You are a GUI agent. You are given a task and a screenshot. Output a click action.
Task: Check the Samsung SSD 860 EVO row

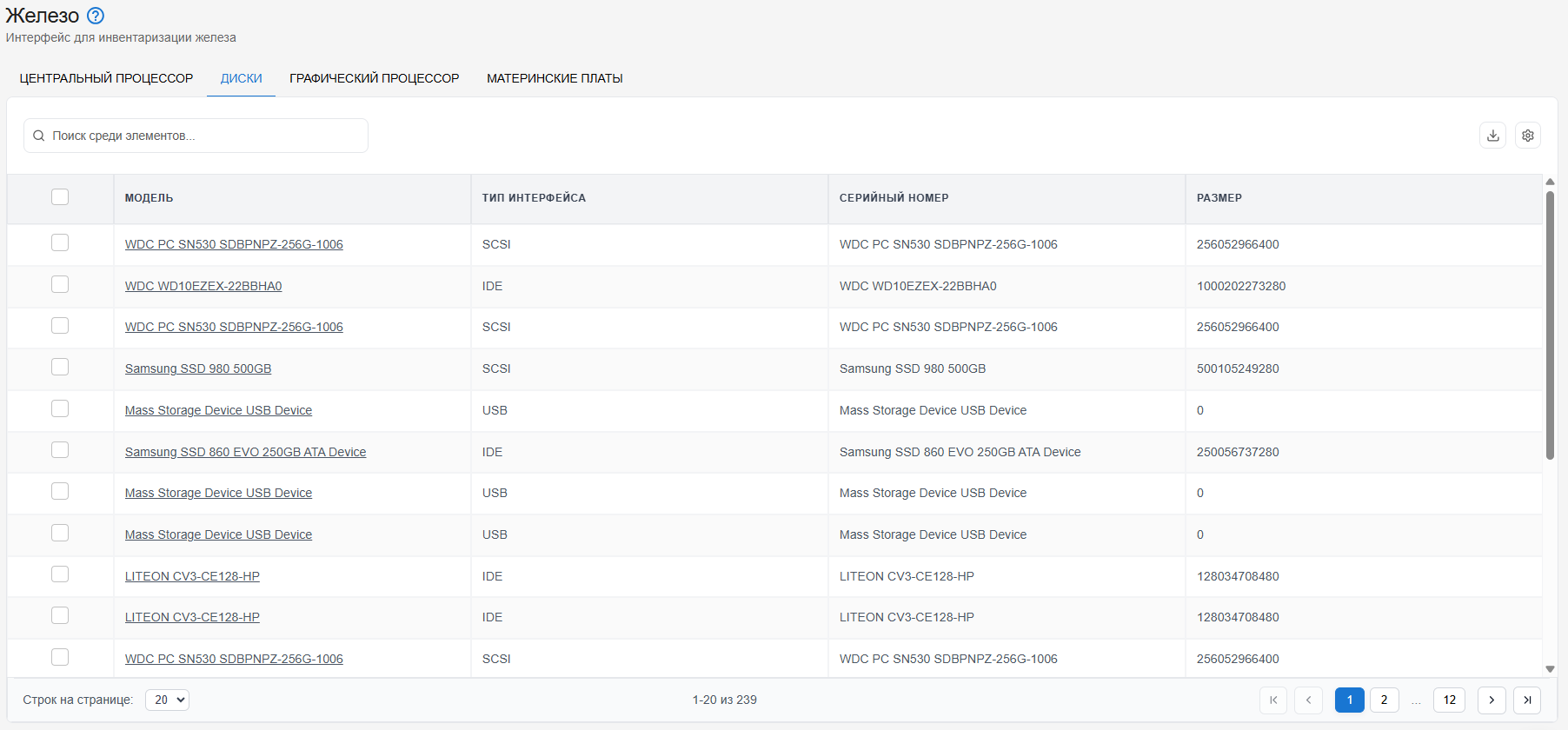pyautogui.click(x=60, y=450)
